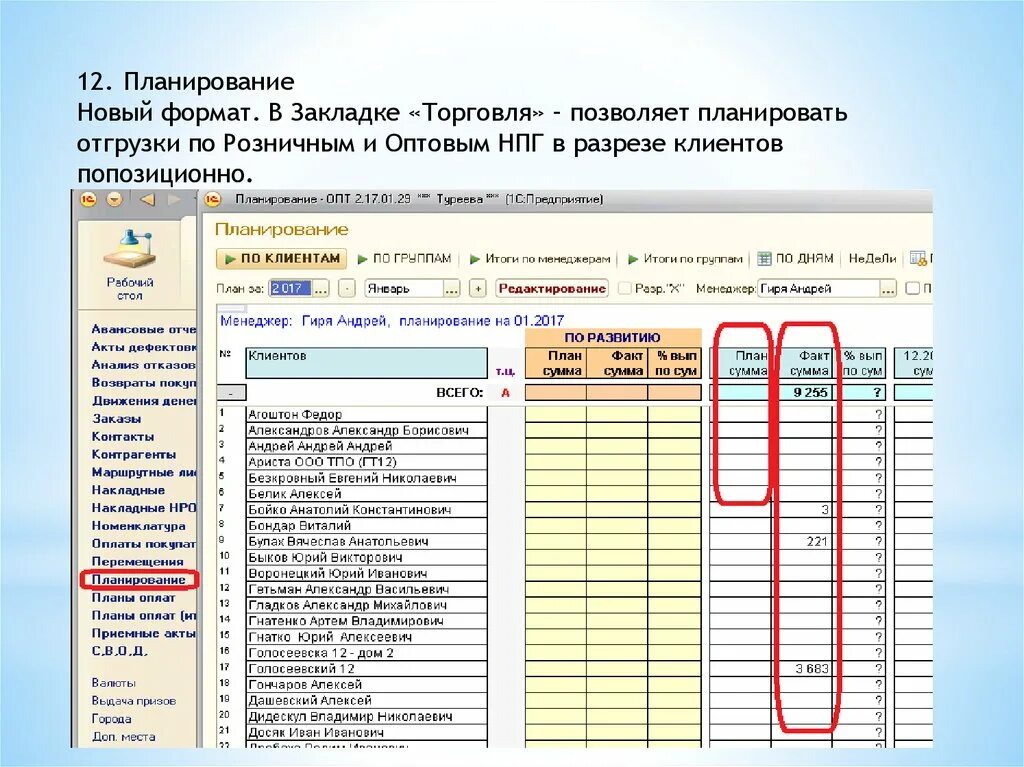Open Итоги по группам view
1024x767 pixels.
(x=686, y=259)
